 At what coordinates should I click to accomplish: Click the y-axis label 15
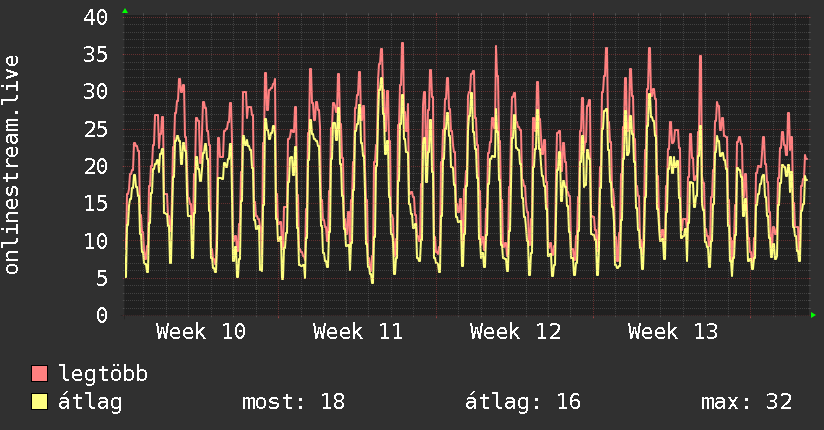96,204
